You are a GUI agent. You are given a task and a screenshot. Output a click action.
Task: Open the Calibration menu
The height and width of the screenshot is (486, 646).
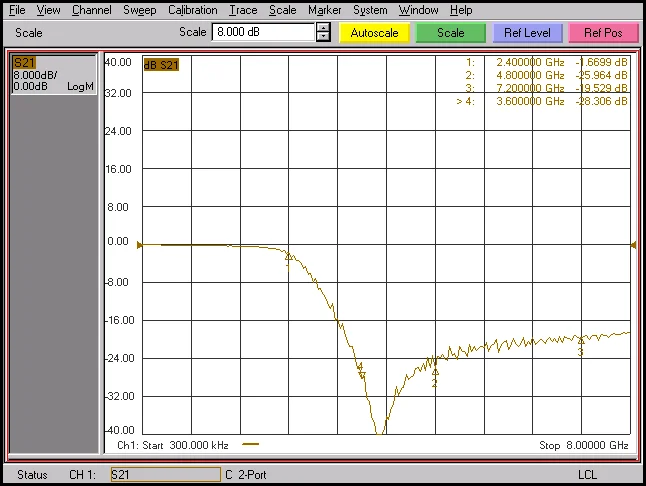click(192, 10)
